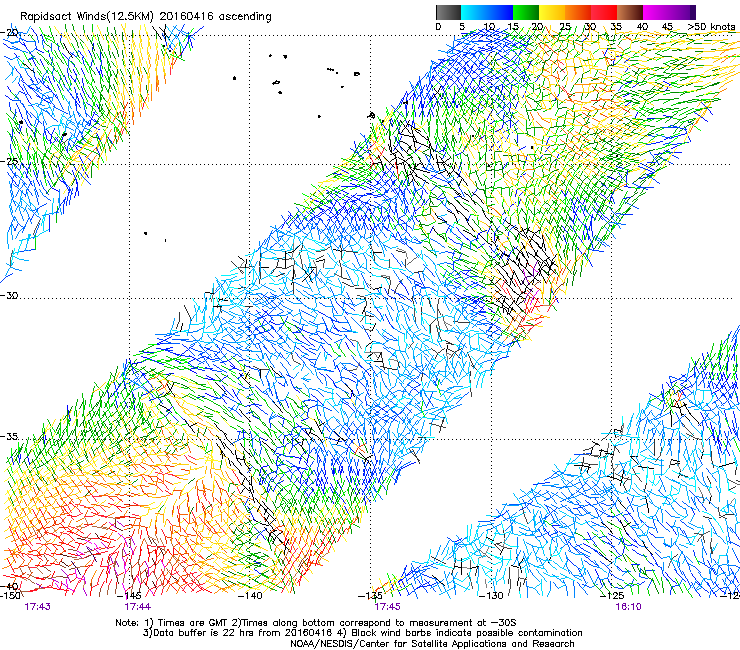The width and height of the screenshot is (740, 650).
Task: Click the '25' label under the color bar
Action: (564, 27)
